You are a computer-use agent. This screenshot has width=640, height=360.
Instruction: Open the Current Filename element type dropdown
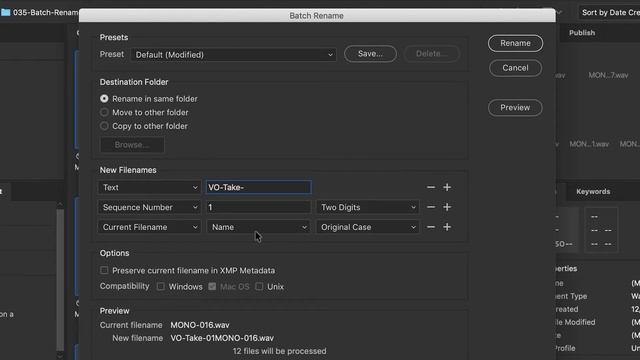tap(149, 227)
